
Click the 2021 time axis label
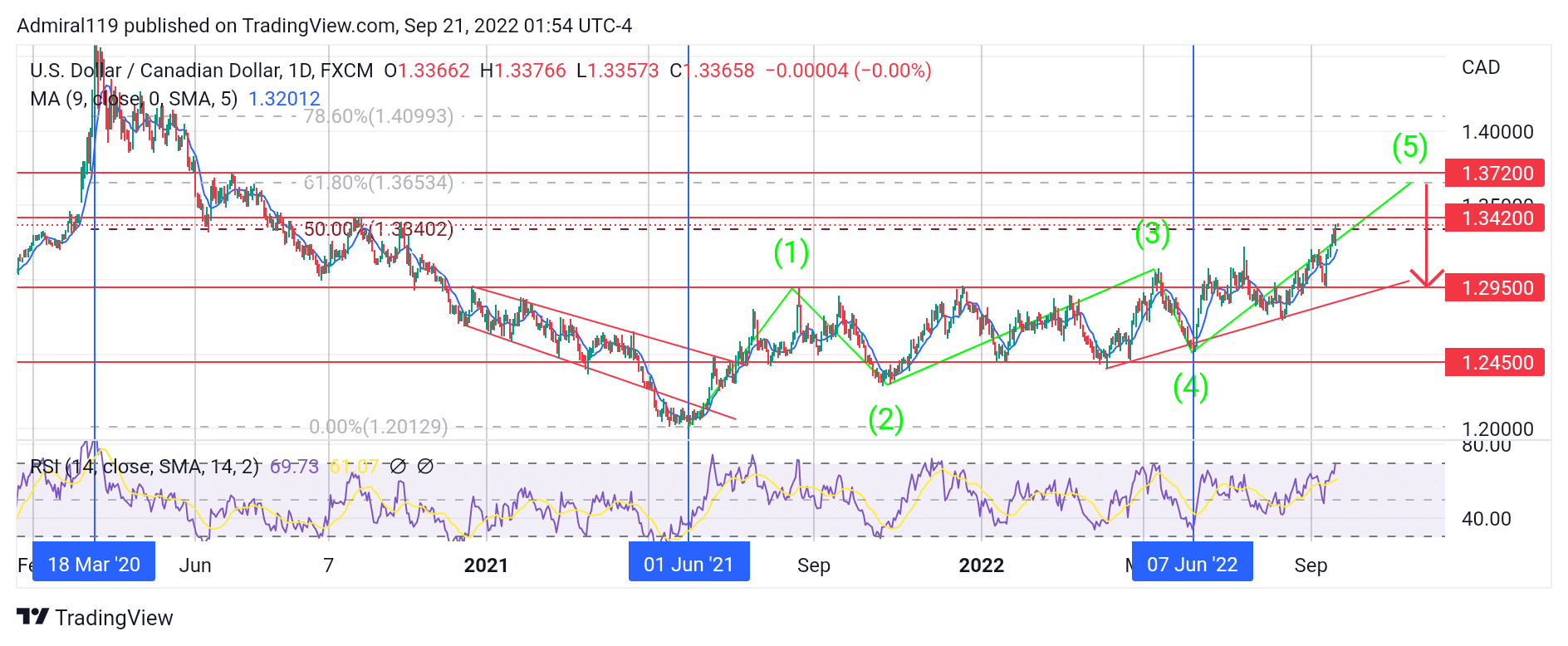486,565
